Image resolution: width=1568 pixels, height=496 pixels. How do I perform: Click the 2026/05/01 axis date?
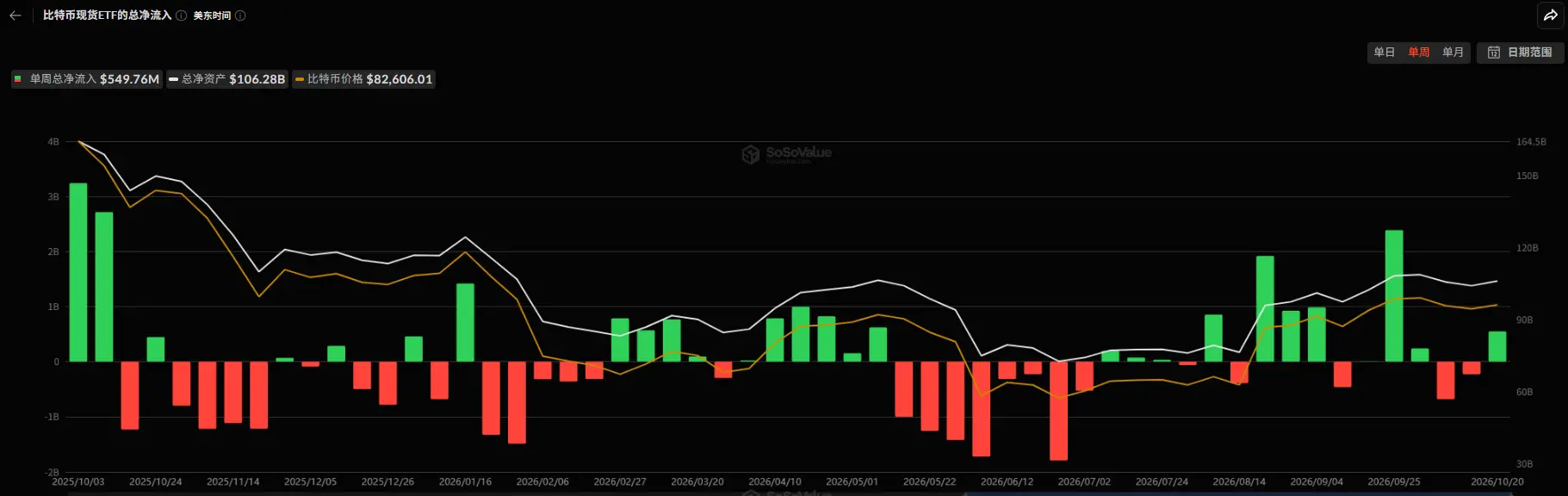pos(852,482)
